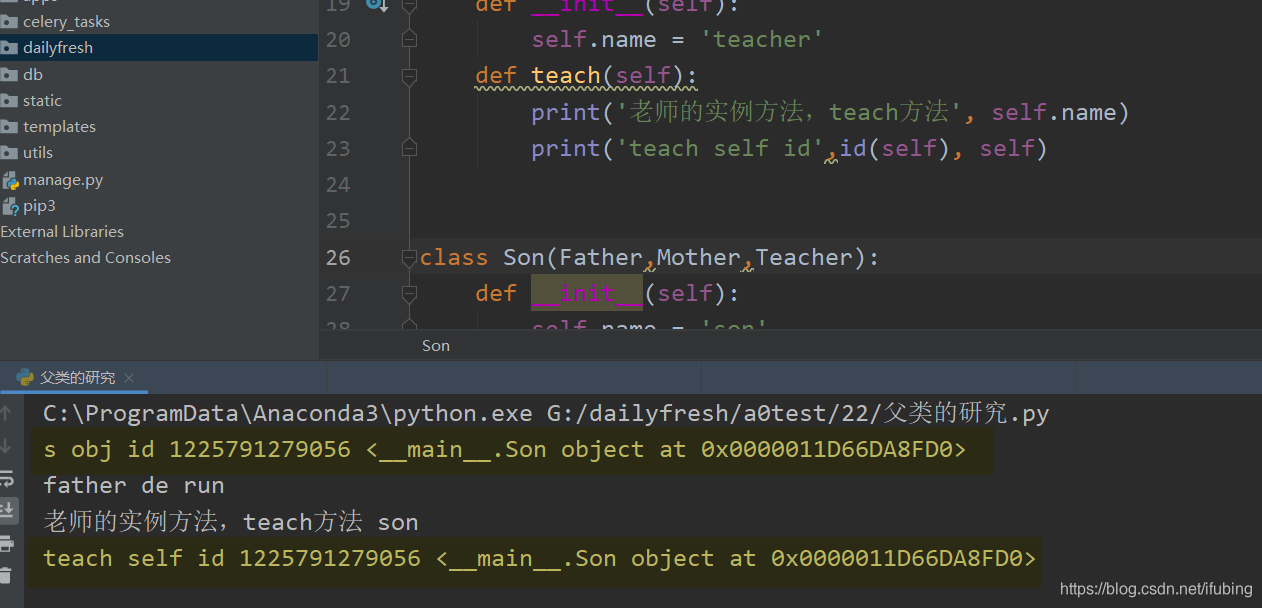Click the Son breadcrumb below the editor
Screen dimensions: 1262x608
pos(436,346)
